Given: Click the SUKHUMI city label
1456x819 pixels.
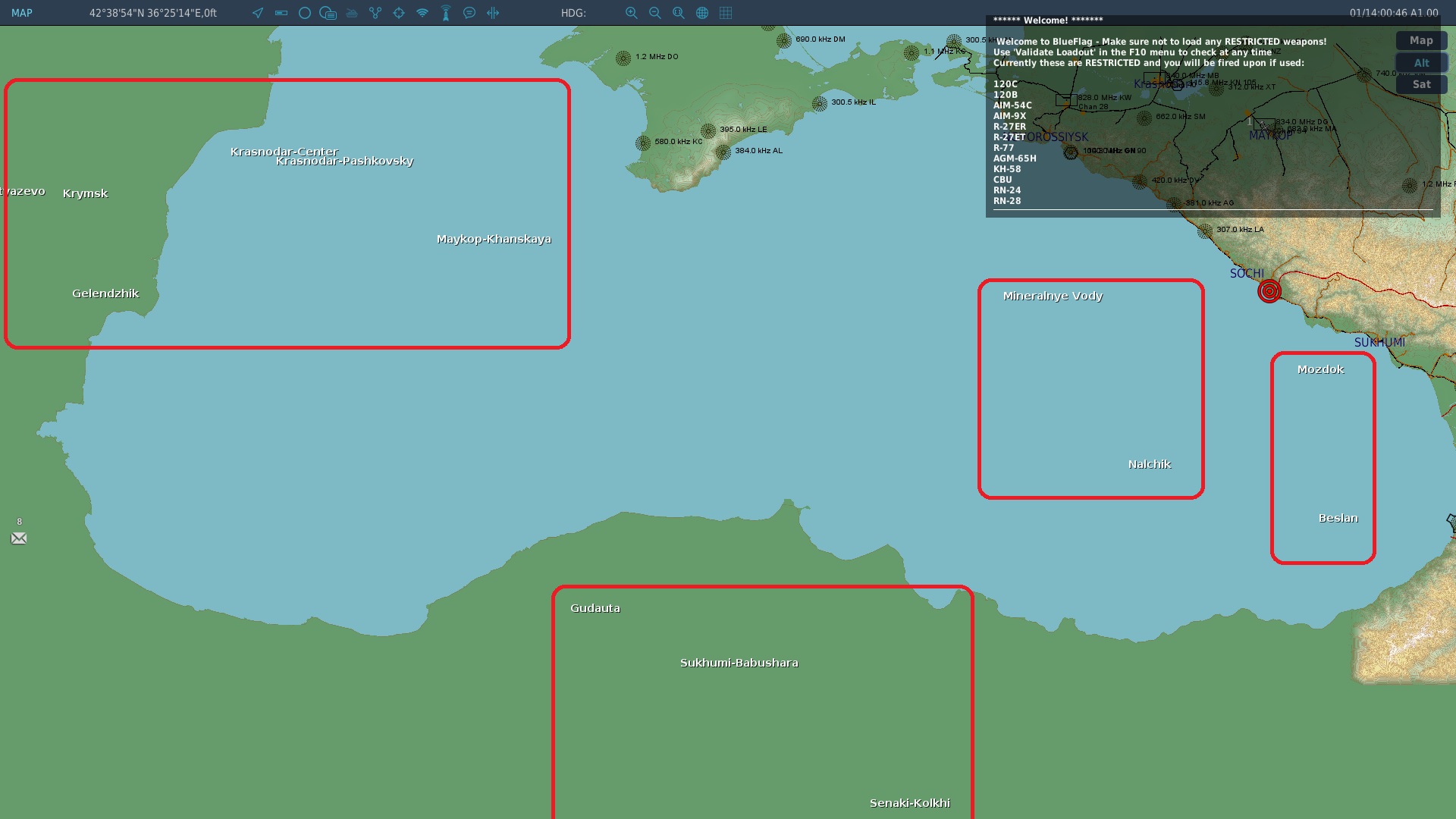Looking at the screenshot, I should pos(1379,343).
